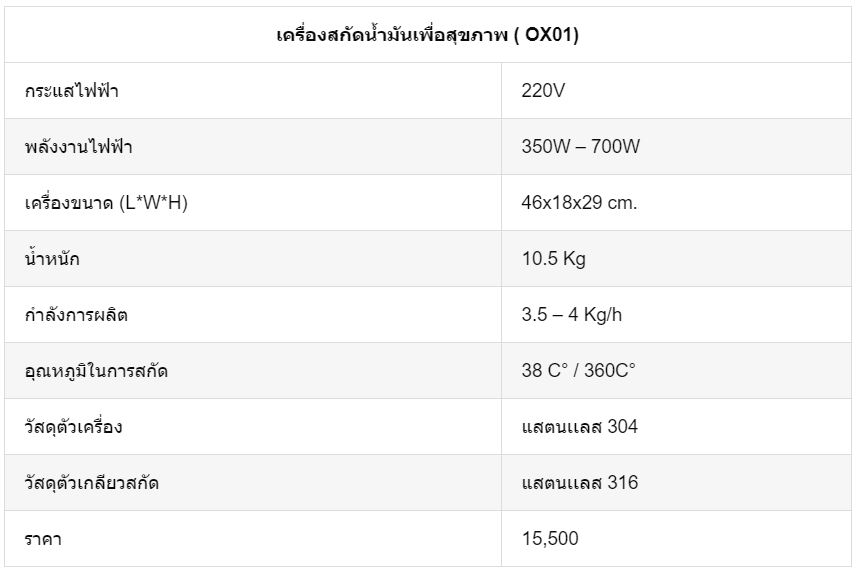The image size is (858, 576).
Task: Select the เครื่องขนาด (L*W*H) label
Action: (107, 203)
